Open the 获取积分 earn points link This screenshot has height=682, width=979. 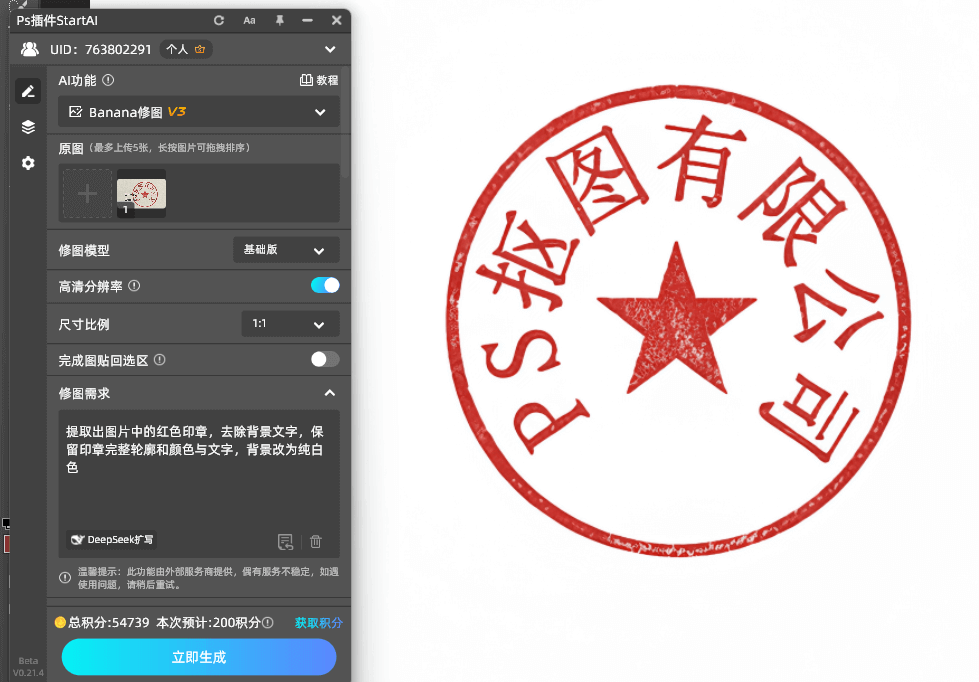click(318, 622)
